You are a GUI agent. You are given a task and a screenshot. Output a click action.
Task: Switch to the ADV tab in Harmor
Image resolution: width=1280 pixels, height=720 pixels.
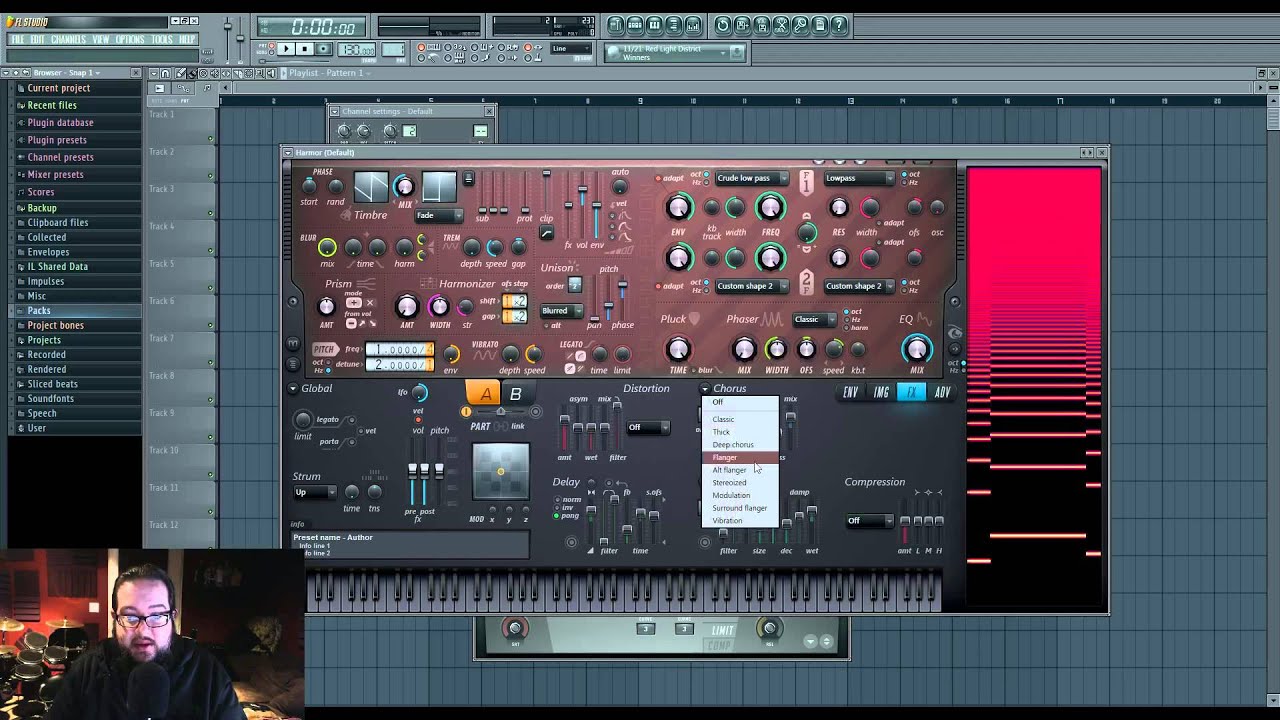pyautogui.click(x=942, y=393)
